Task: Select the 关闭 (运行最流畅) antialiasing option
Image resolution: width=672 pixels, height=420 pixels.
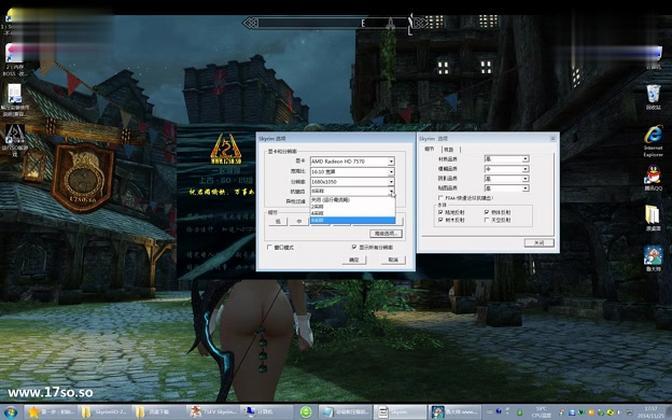Action: tap(352, 200)
